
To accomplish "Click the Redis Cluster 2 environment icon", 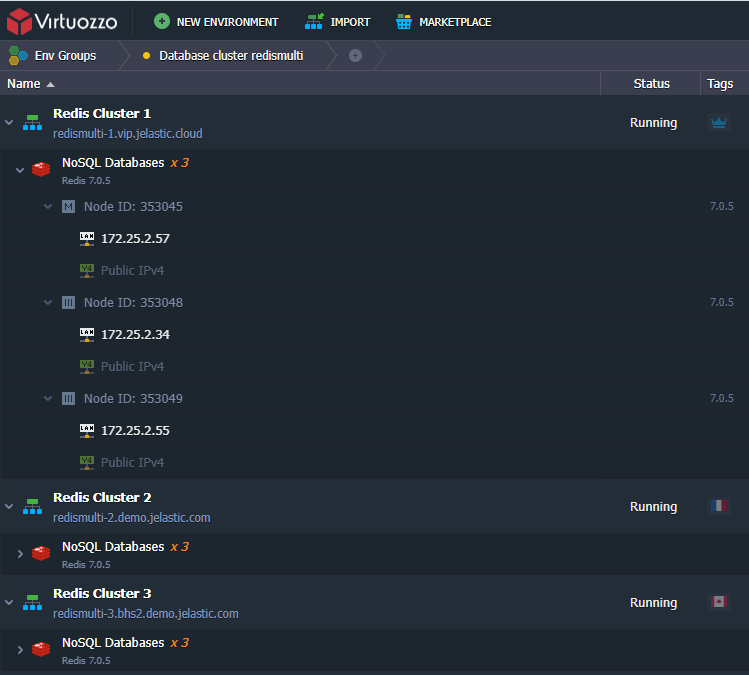I will pyautogui.click(x=32, y=507).
